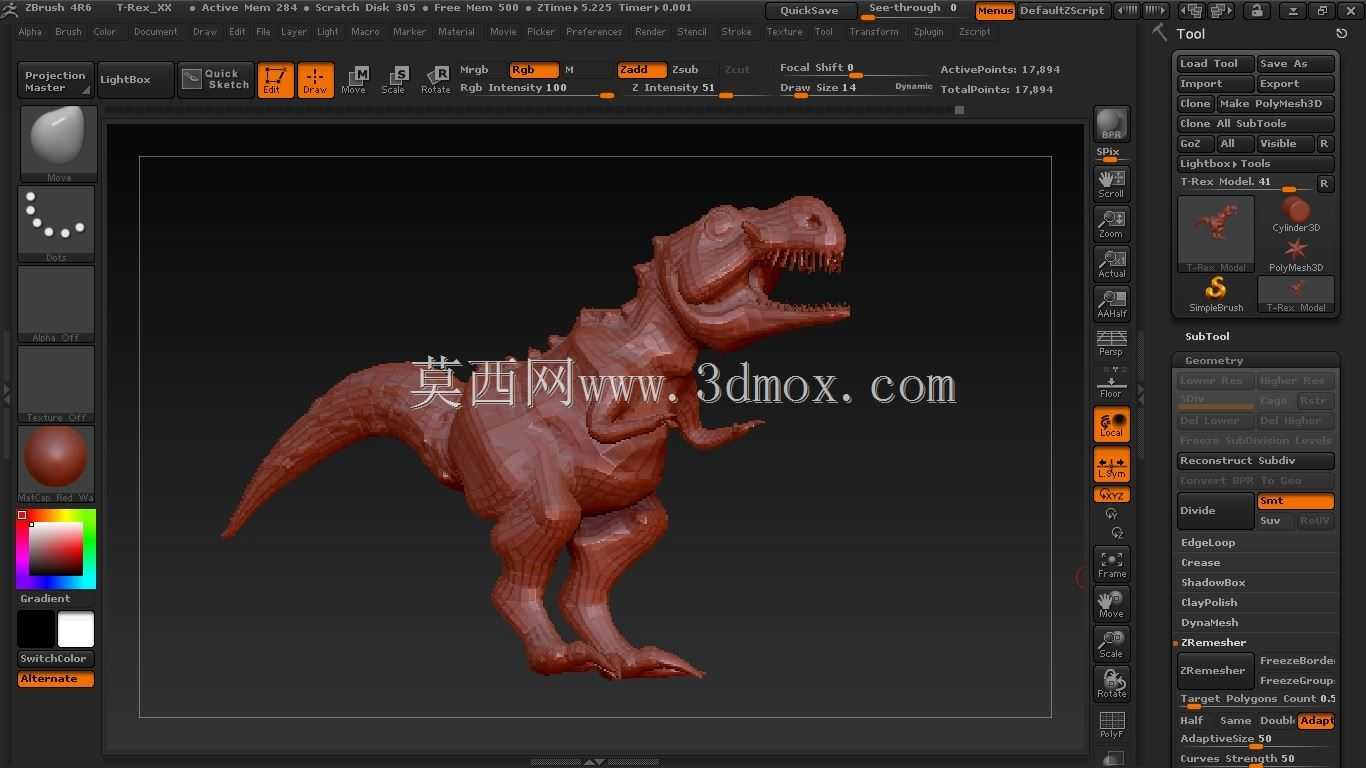The width and height of the screenshot is (1366, 768).
Task: Select the Cylinder3D tool thumbnail
Action: coord(1296,214)
